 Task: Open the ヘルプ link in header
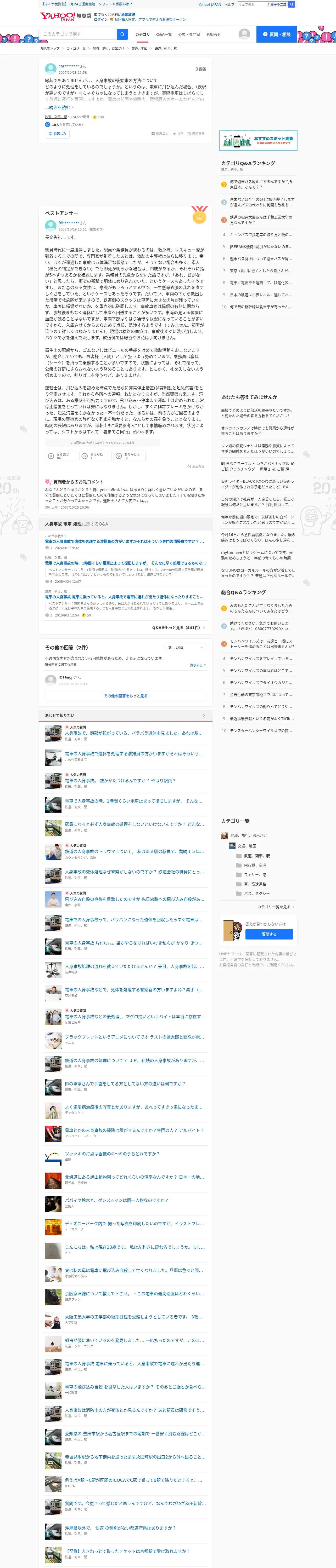(229, 4)
